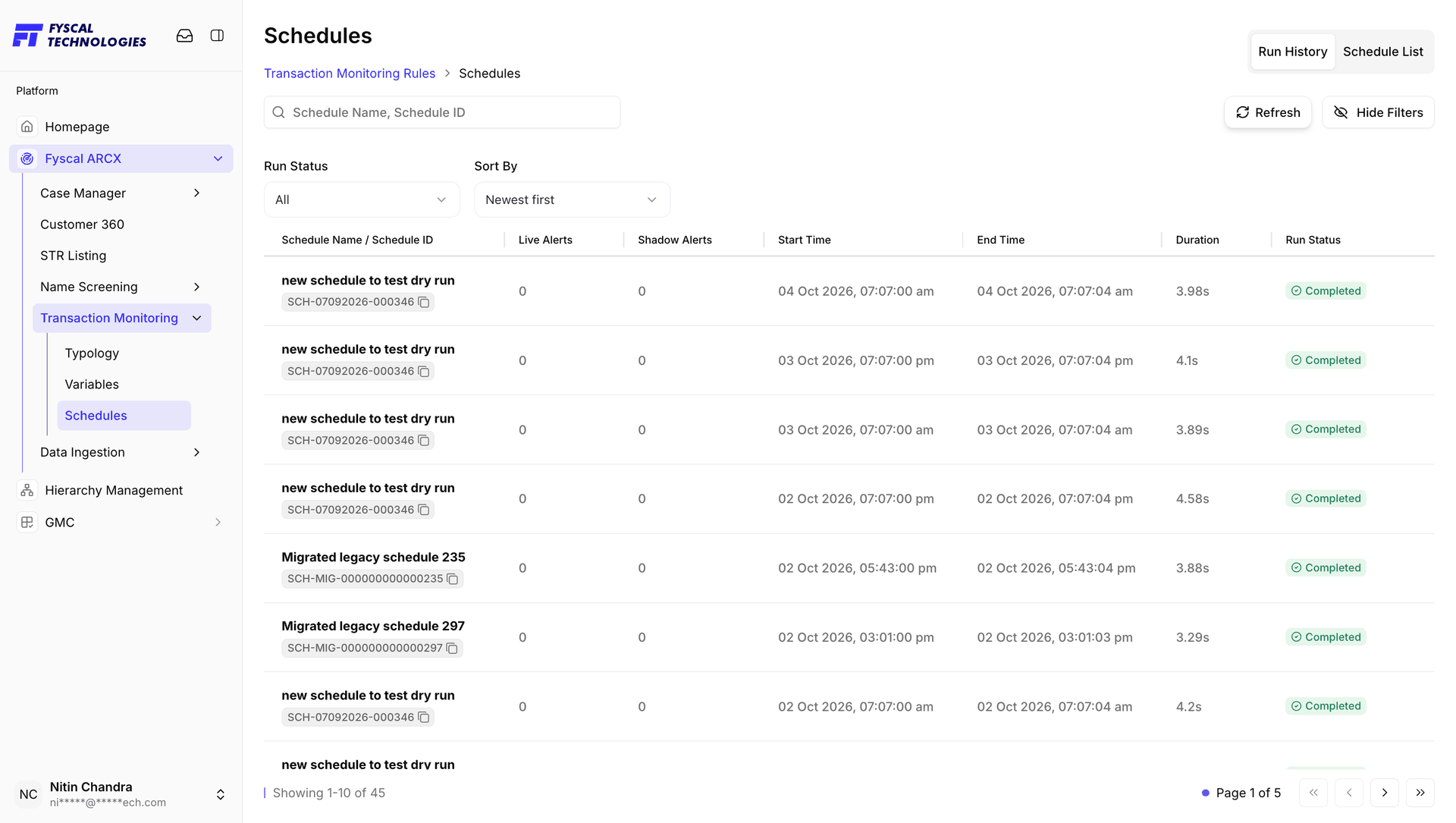Viewport: 1456px width, 823px height.
Task: Click the Fyscal ARCX radar icon
Action: pos(27,159)
